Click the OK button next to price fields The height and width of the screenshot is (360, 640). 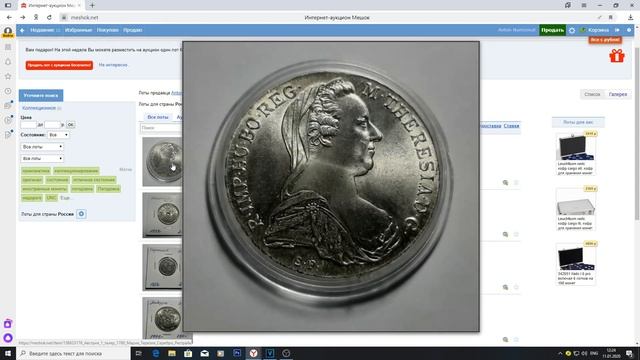click(x=71, y=124)
